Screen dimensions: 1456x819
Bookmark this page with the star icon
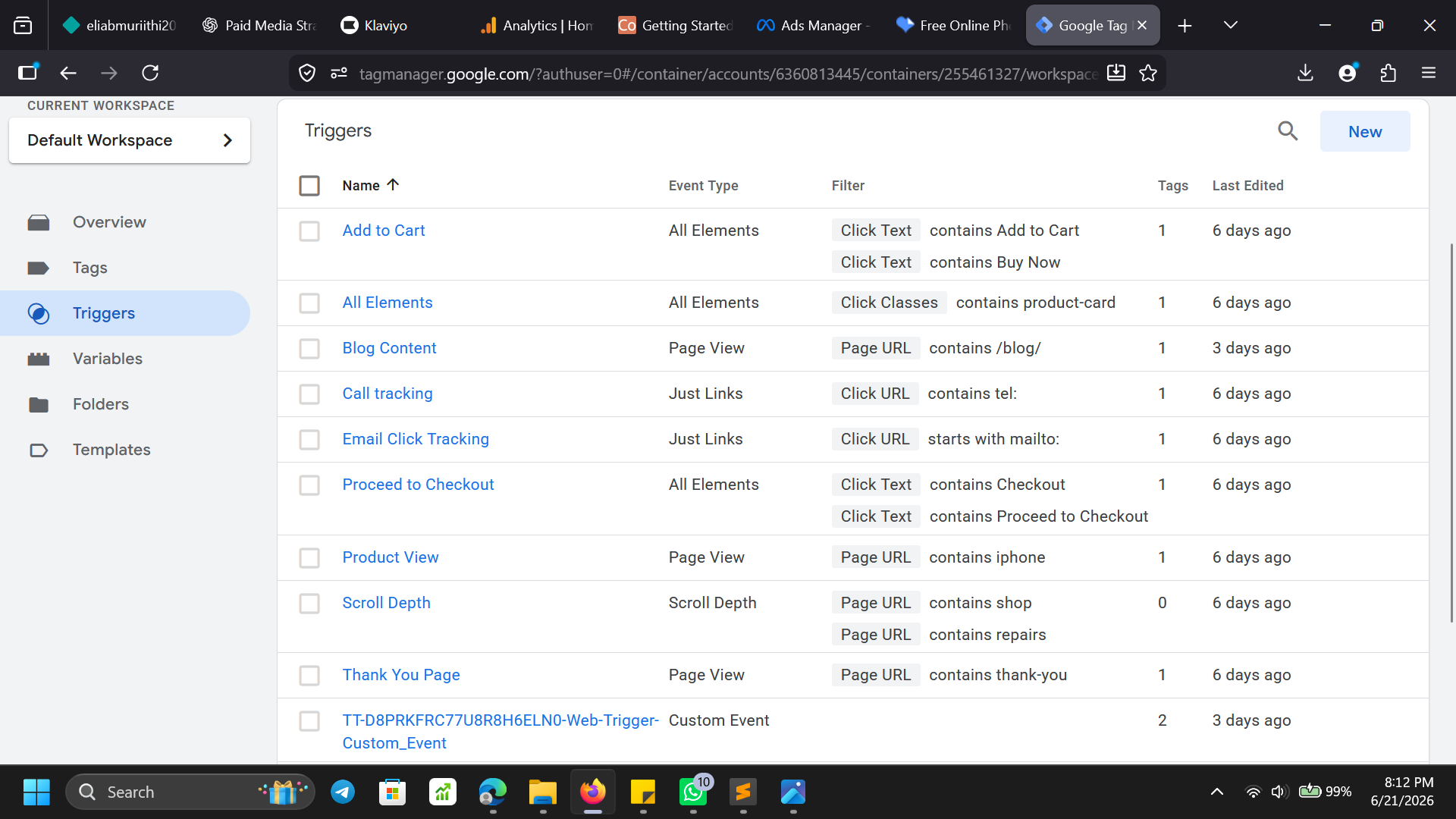(x=1148, y=73)
